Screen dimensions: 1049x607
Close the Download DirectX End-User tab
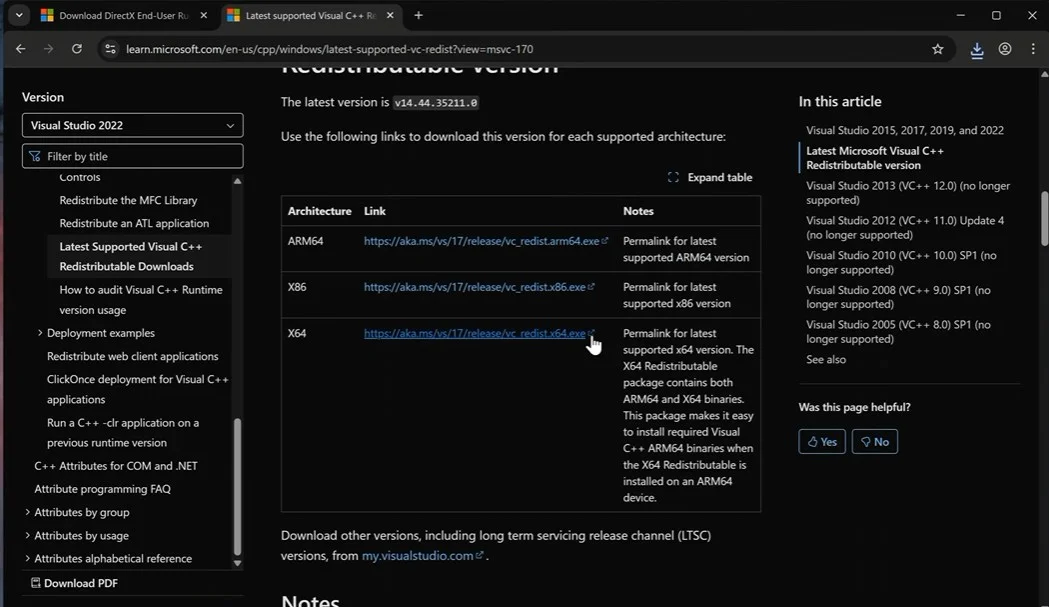[x=203, y=15]
